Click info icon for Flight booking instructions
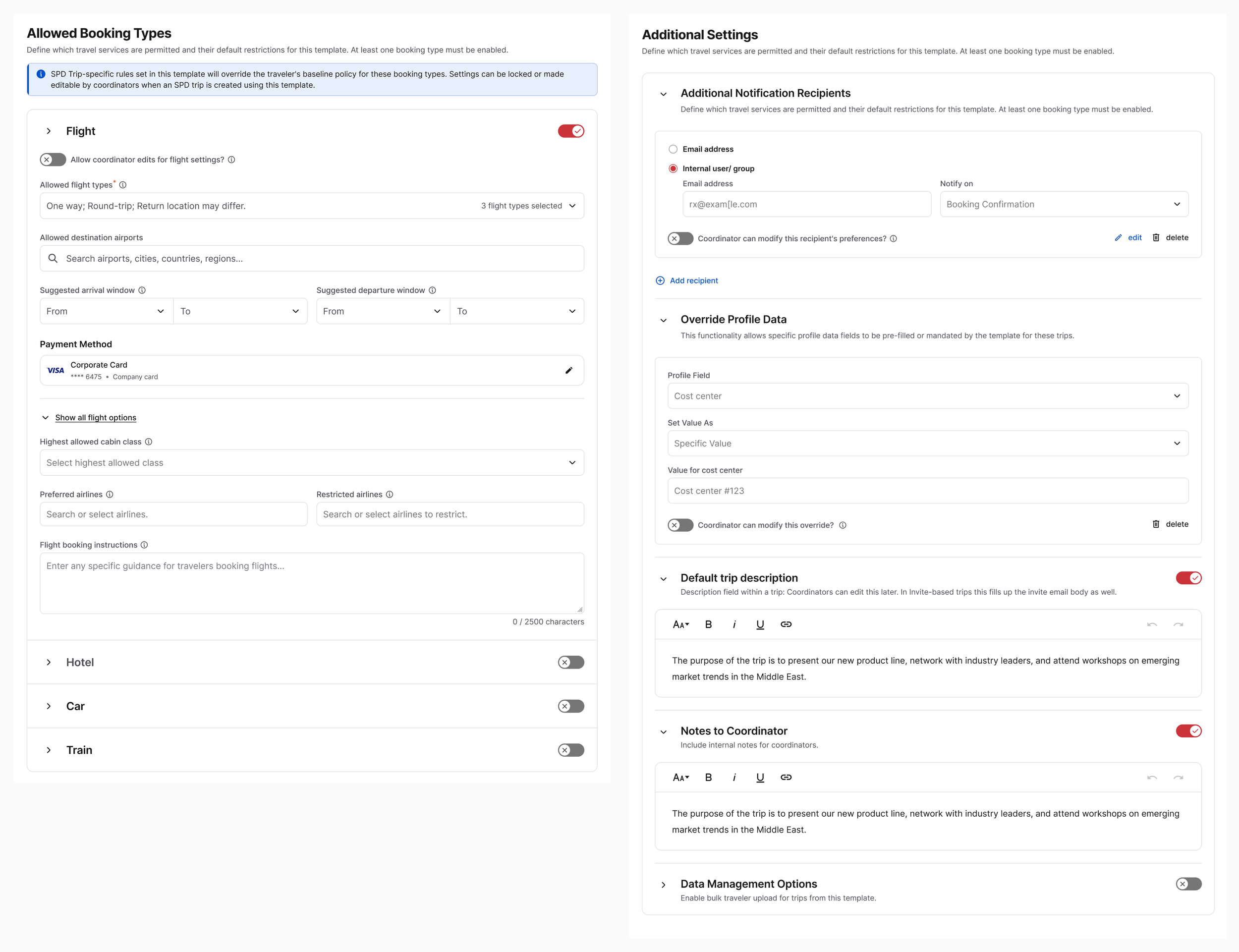The height and width of the screenshot is (952, 1239). pyautogui.click(x=144, y=545)
